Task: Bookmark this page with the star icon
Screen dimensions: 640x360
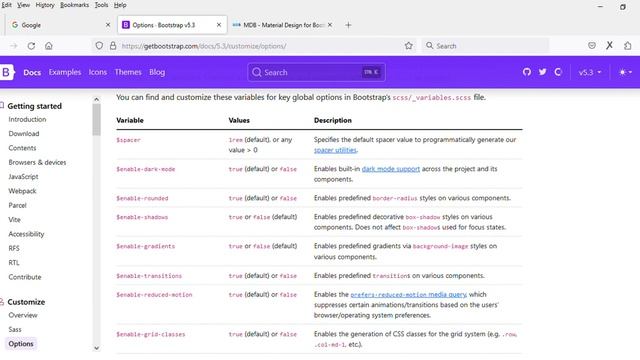Action: pyautogui.click(x=409, y=46)
